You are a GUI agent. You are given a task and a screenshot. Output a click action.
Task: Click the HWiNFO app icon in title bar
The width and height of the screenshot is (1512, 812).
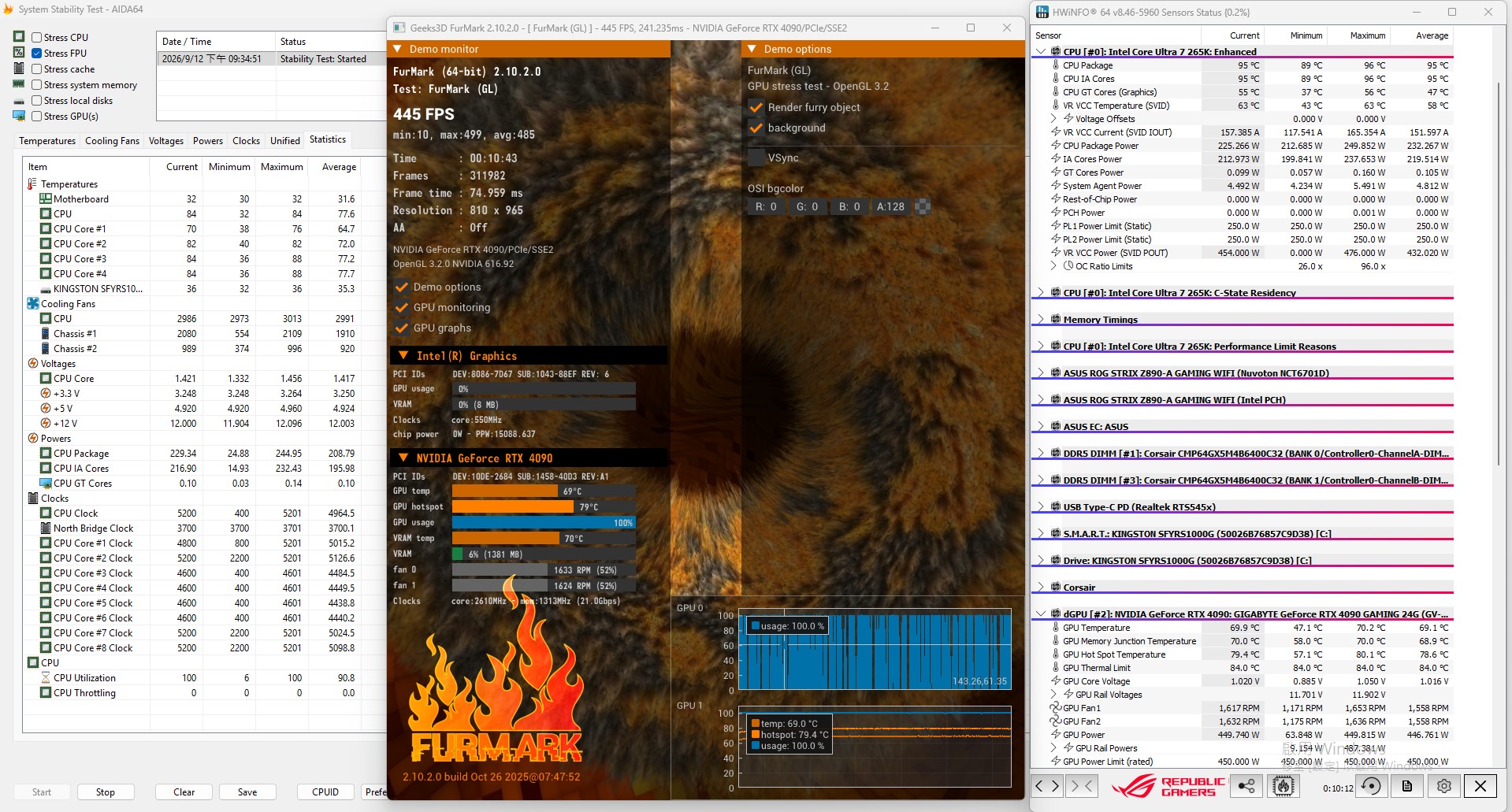click(x=1042, y=12)
